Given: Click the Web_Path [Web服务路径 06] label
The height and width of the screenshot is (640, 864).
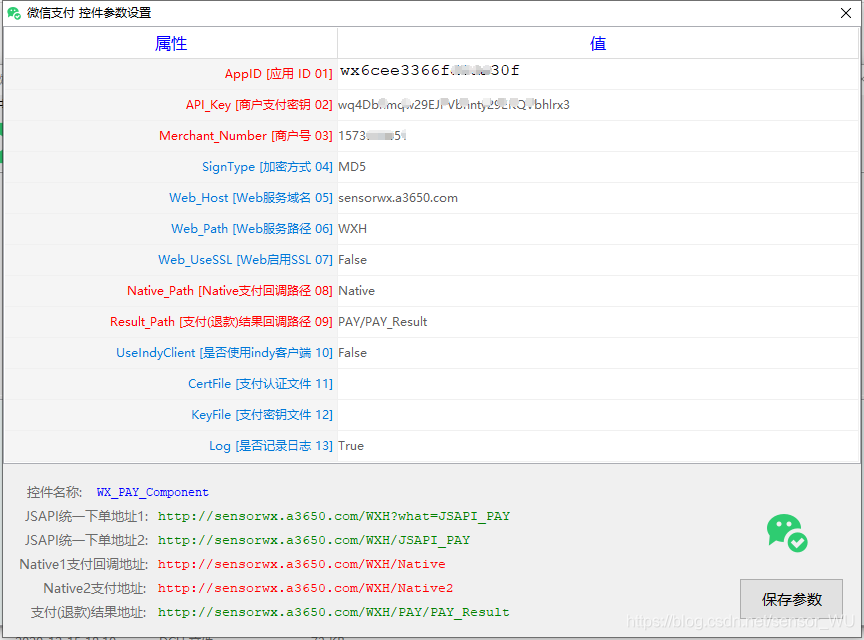Looking at the screenshot, I should coord(252,229).
